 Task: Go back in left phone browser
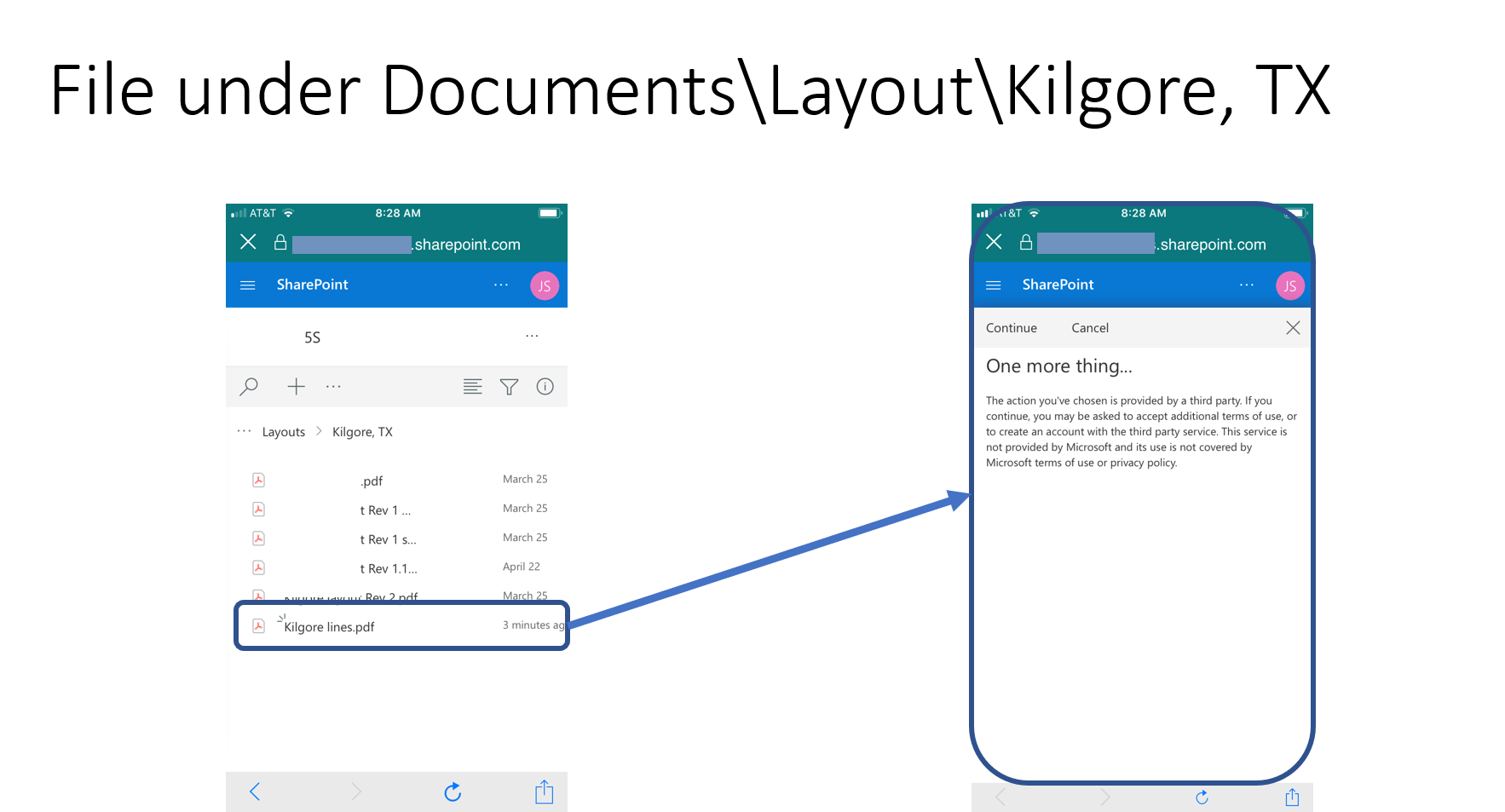(255, 792)
